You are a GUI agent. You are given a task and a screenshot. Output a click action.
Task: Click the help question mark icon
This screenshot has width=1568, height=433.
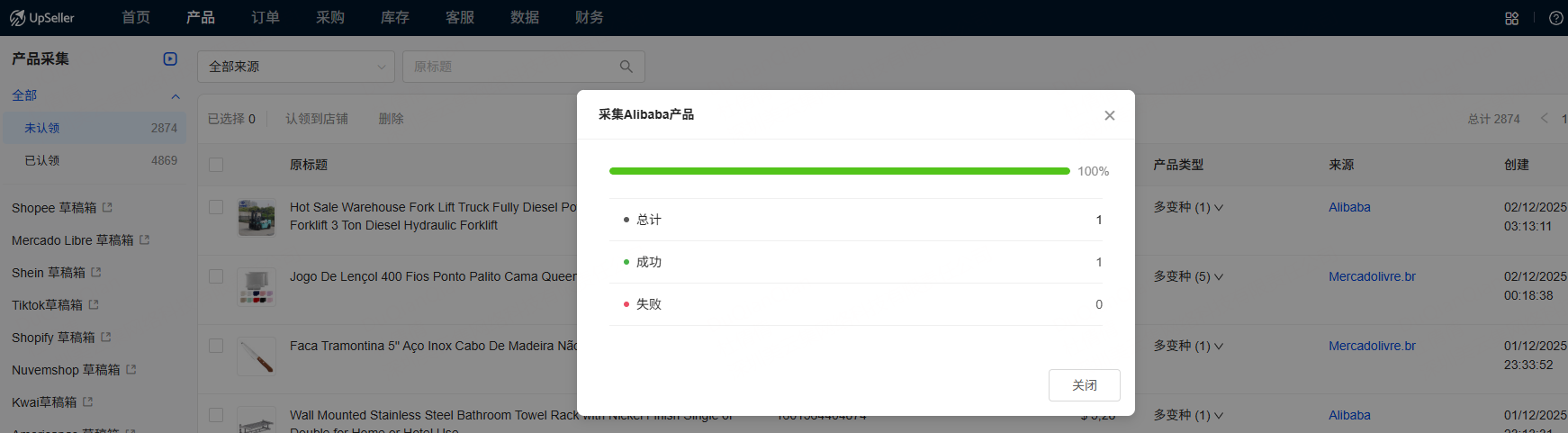coord(1555,18)
